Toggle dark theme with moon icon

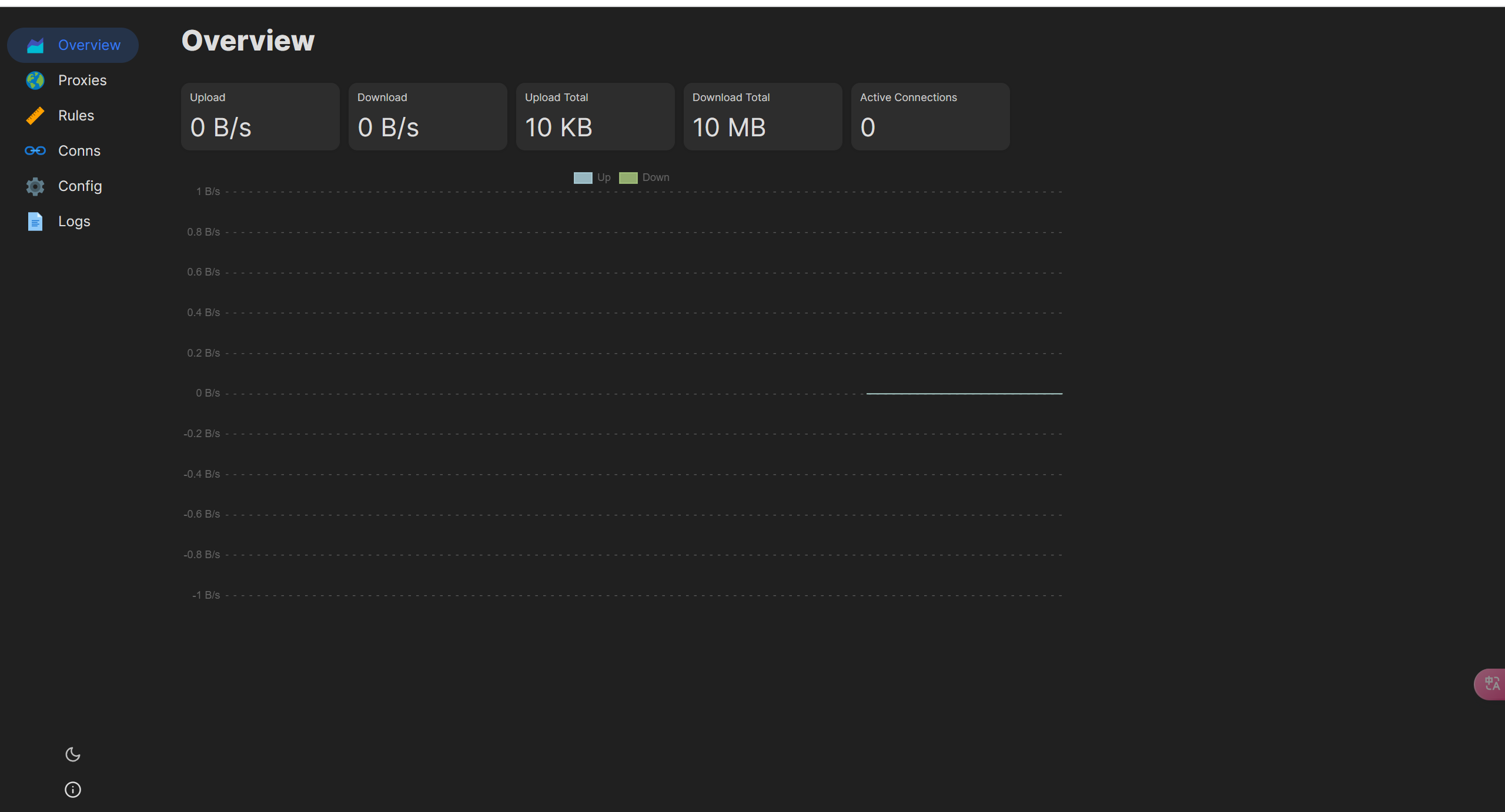click(73, 754)
